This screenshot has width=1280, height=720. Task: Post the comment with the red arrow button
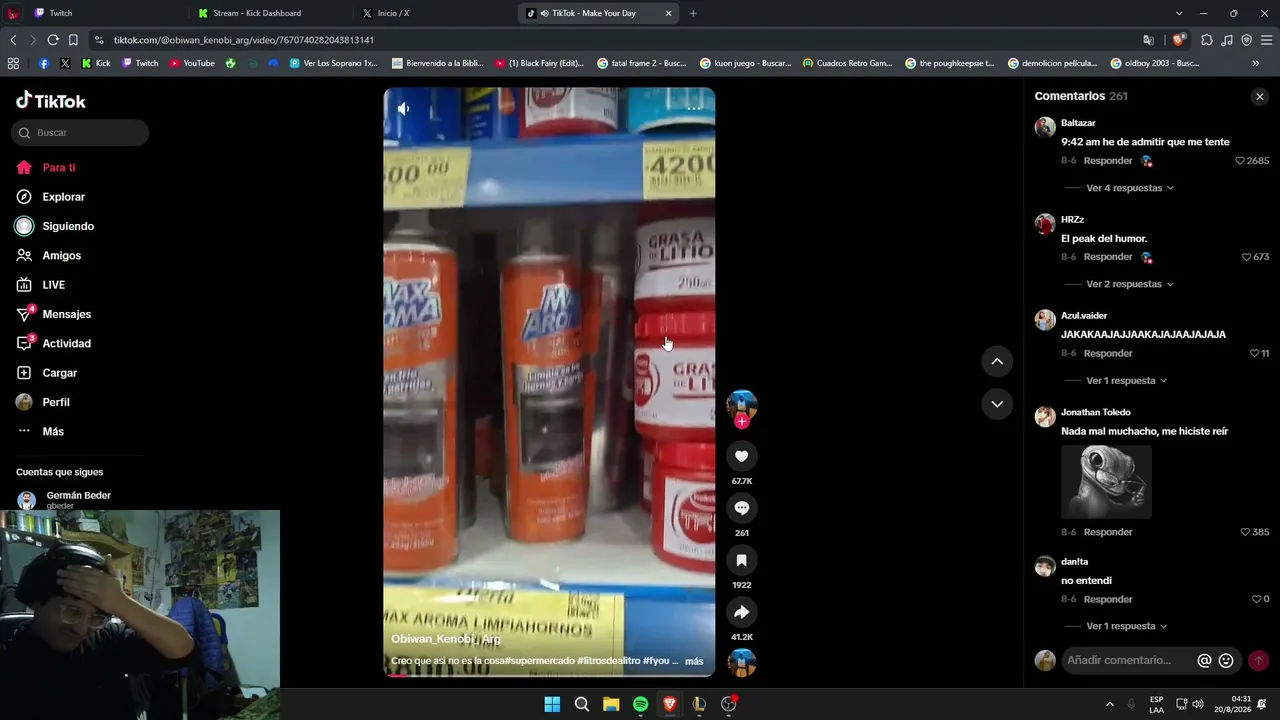point(1258,661)
